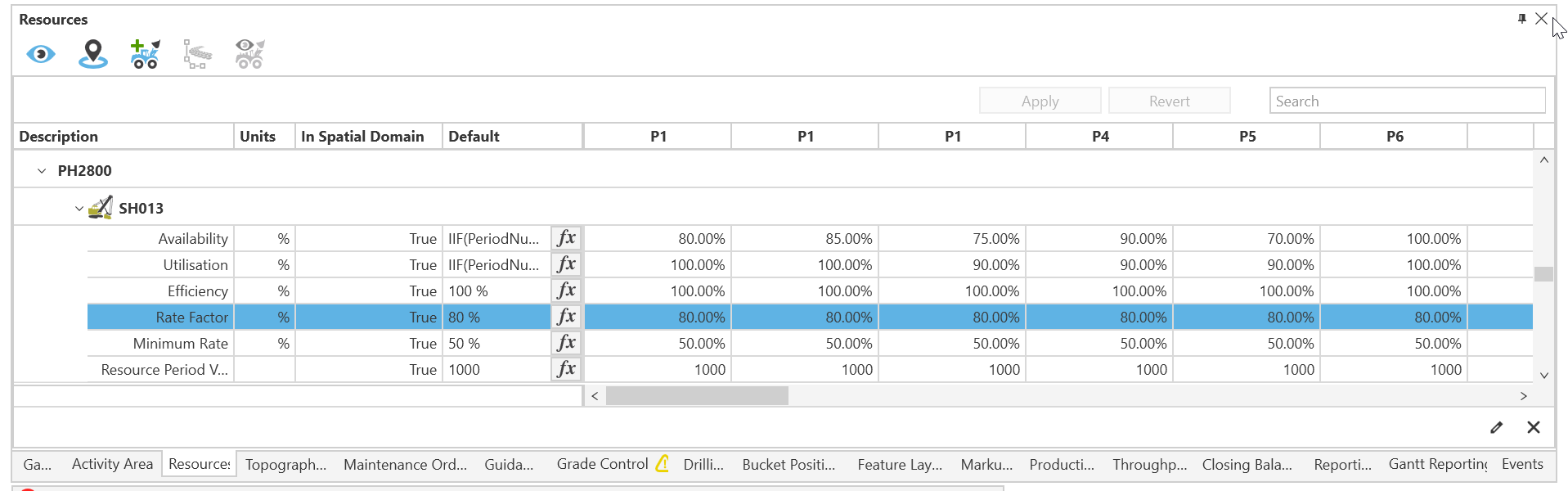Select the Rate Factor row label
1568x491 pixels.
click(x=192, y=317)
